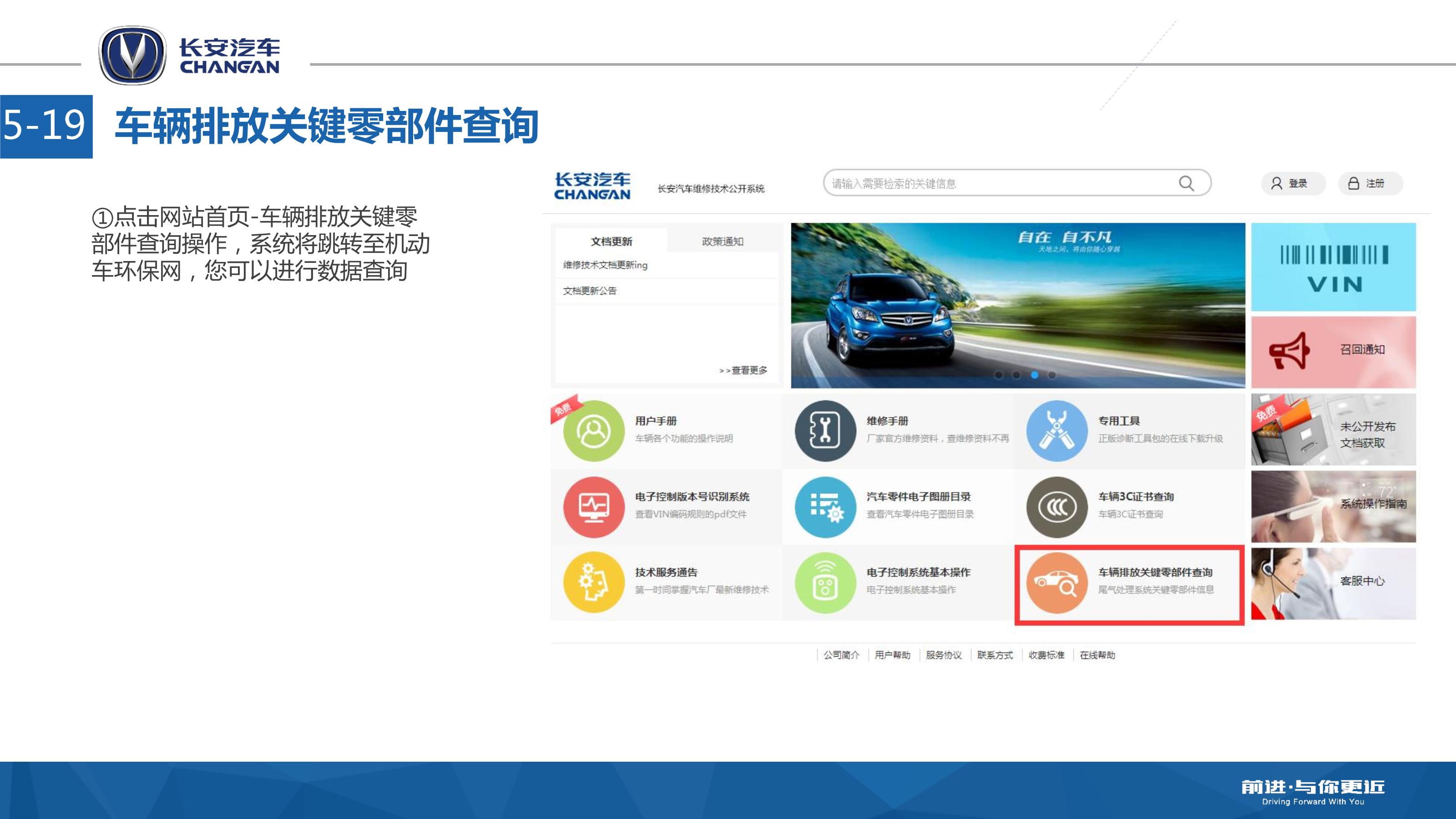Click the 登录 login button
The height and width of the screenshot is (819, 1456).
(x=1290, y=184)
